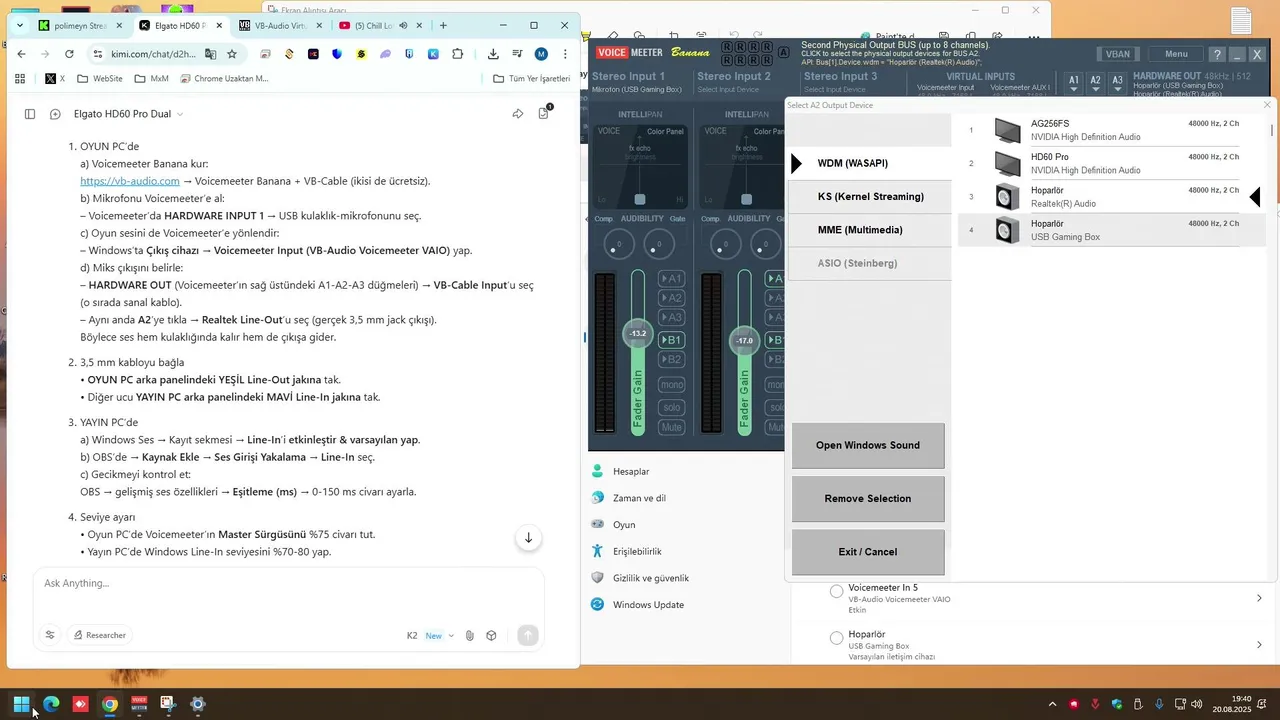
Task: Click Stereo Input 2 fader knob -17.0
Action: tap(744, 340)
